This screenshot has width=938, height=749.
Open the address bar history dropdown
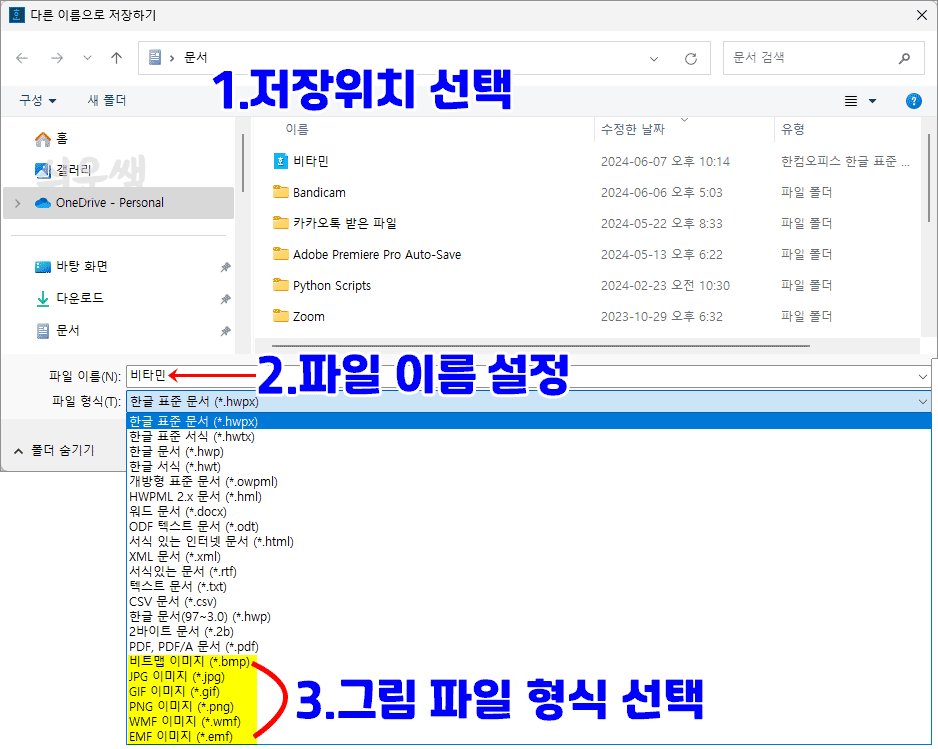coord(654,58)
